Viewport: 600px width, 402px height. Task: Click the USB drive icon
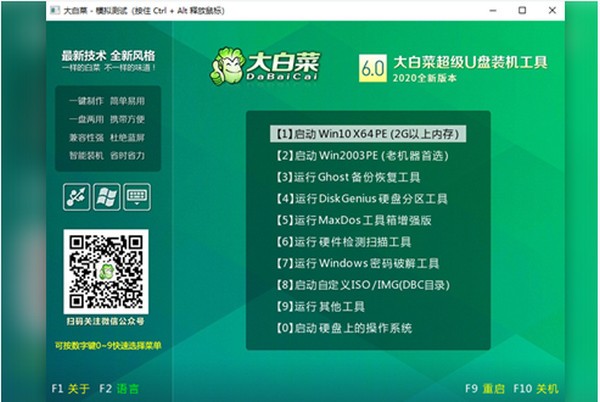pyautogui.click(x=77, y=197)
